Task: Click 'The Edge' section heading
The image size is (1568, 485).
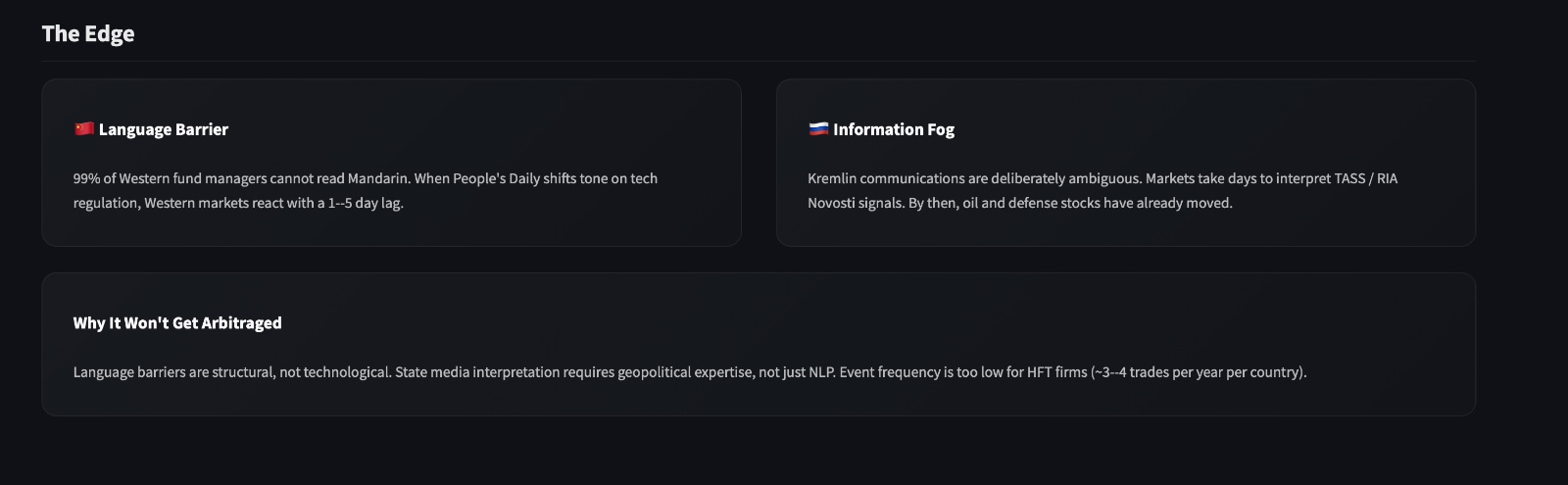Action: 88,33
